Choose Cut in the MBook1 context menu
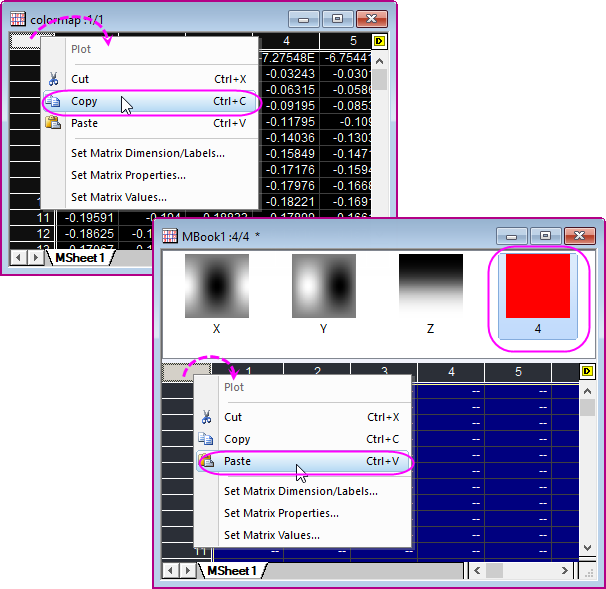Viewport: 606px width, 589px height. coord(303,417)
